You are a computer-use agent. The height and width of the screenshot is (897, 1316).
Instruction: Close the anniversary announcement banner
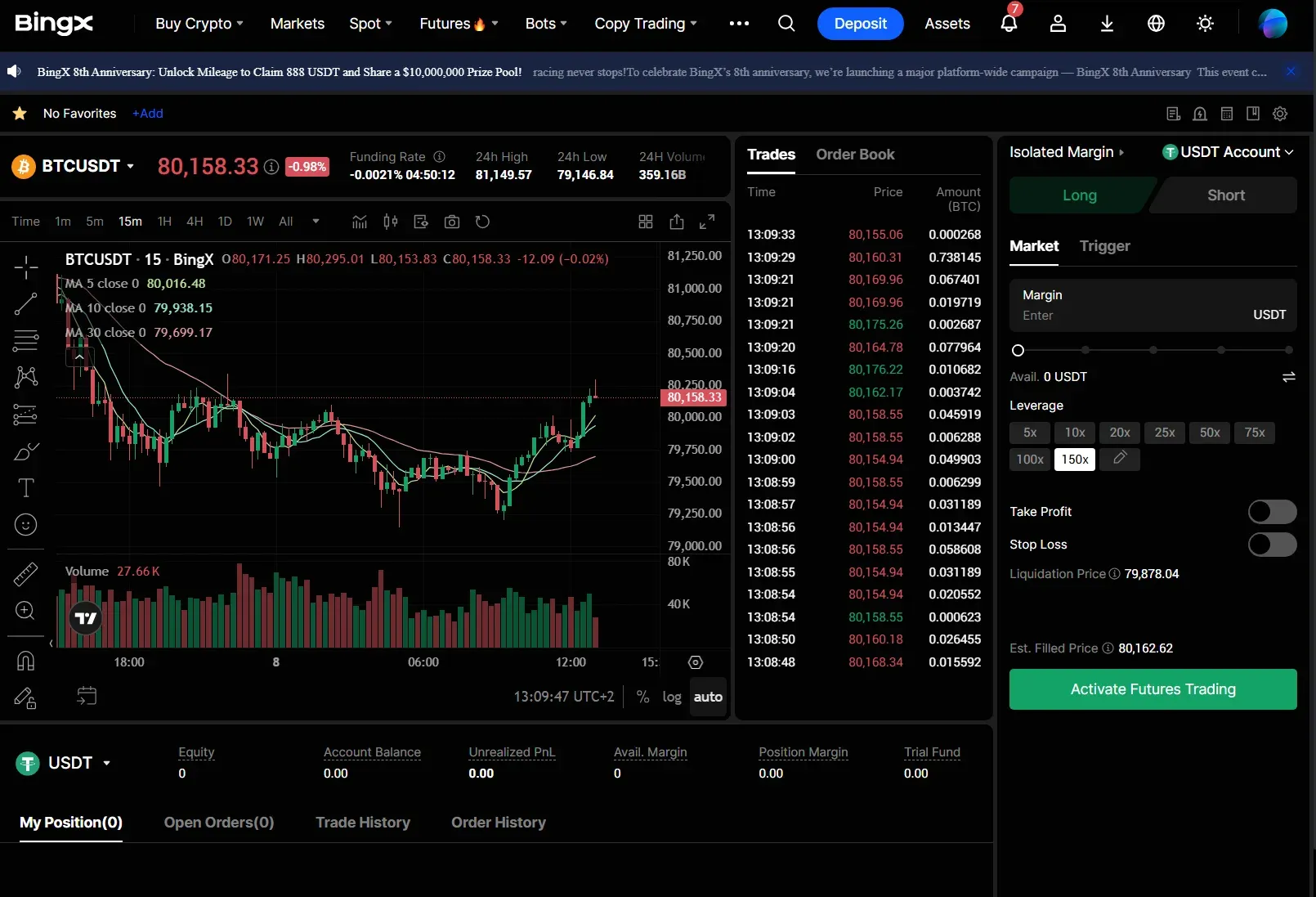coord(1291,72)
